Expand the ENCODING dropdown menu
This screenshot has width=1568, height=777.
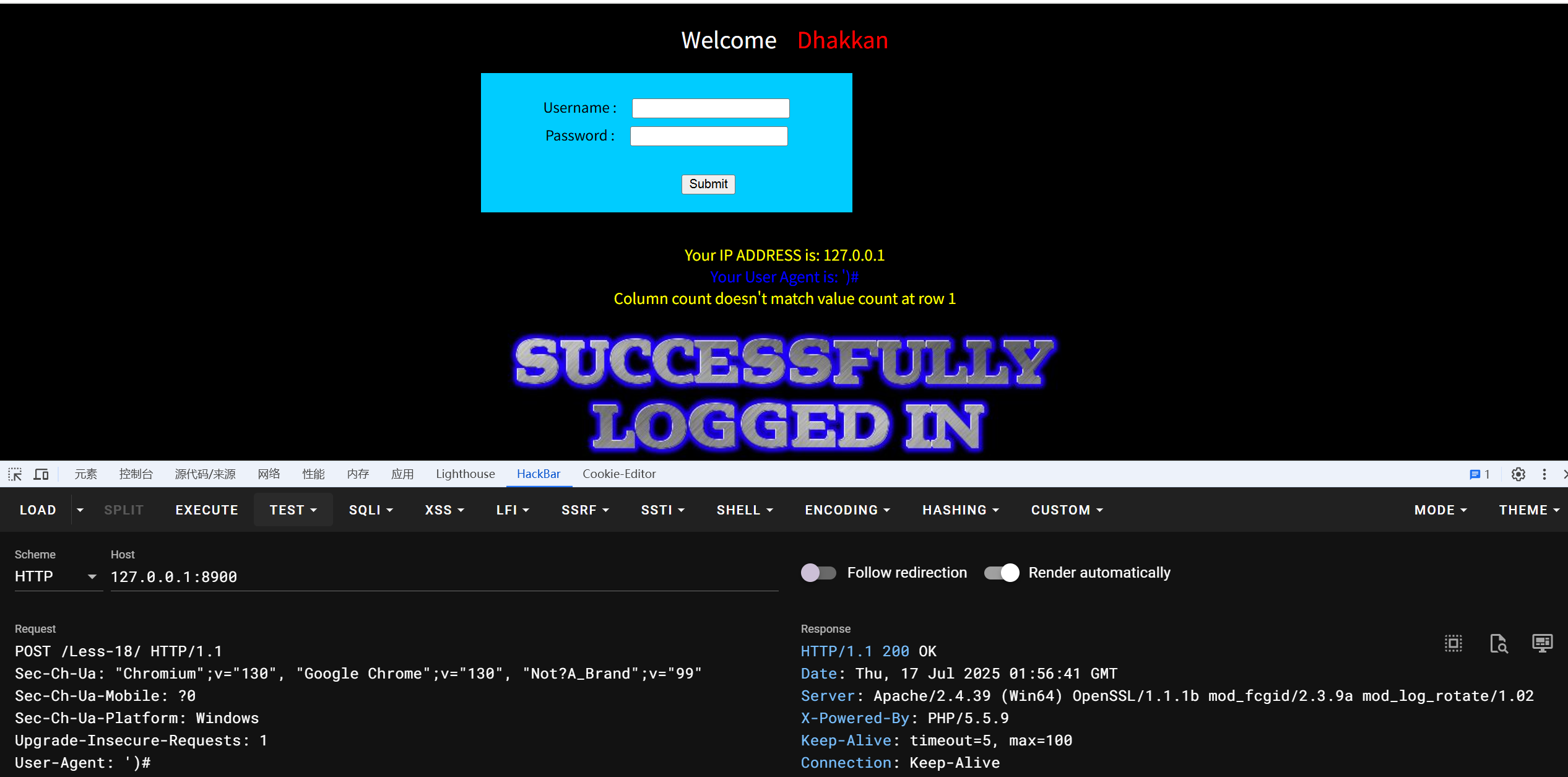pos(847,510)
